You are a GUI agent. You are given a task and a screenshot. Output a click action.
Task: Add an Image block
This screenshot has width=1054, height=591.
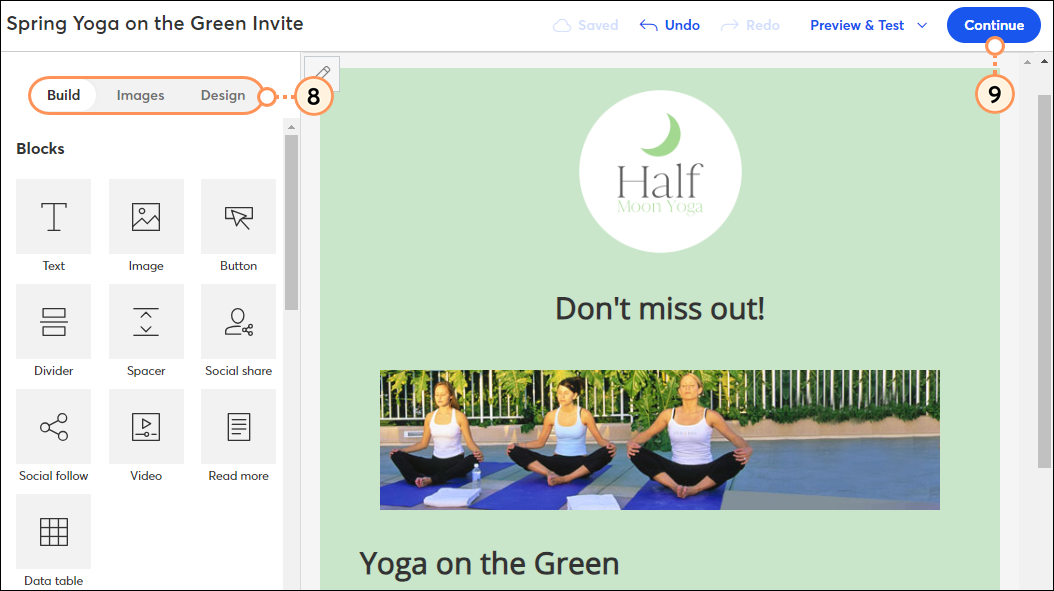(x=146, y=216)
